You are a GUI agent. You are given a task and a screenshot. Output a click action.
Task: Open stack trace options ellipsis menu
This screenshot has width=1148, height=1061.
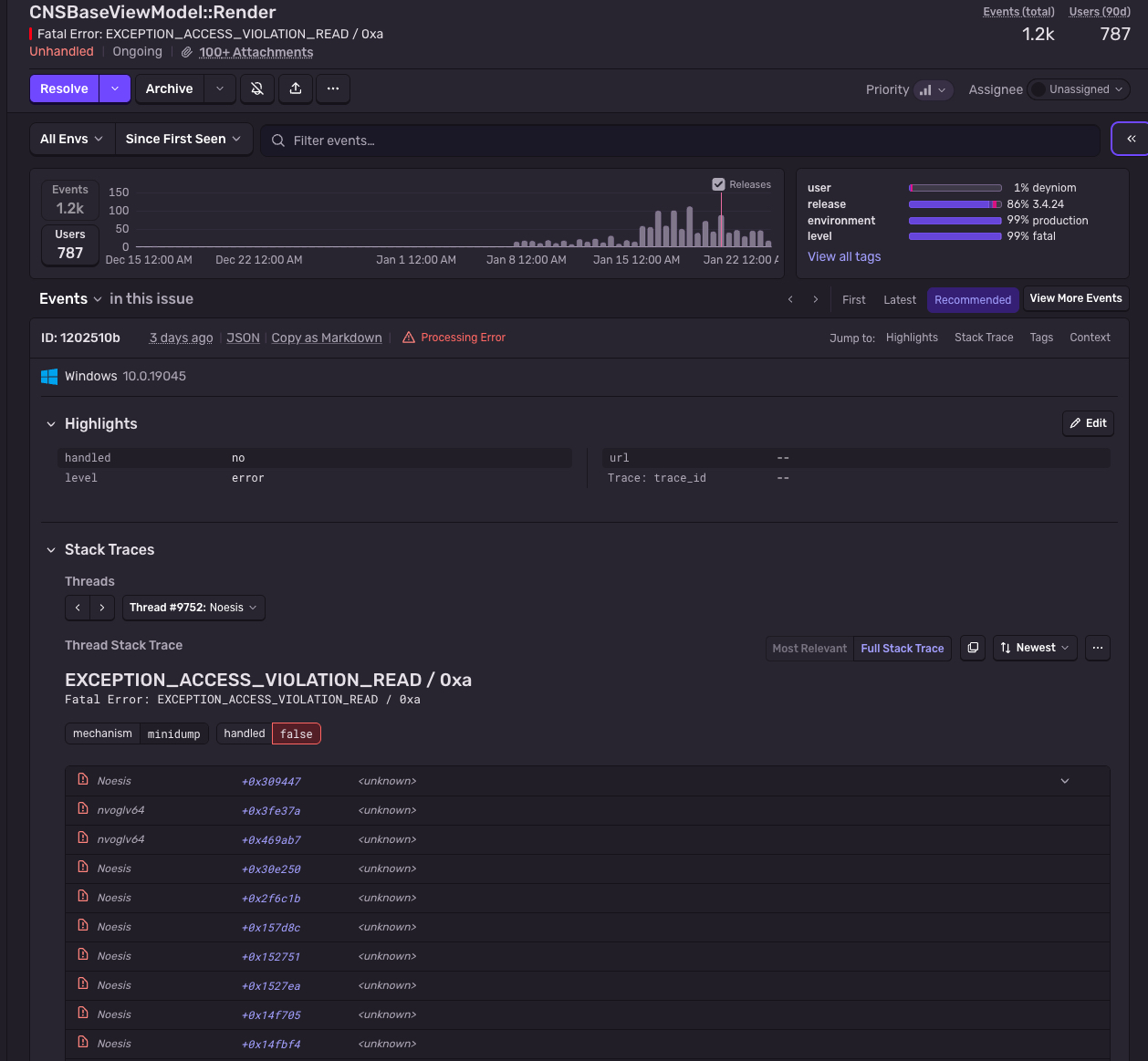(1098, 648)
